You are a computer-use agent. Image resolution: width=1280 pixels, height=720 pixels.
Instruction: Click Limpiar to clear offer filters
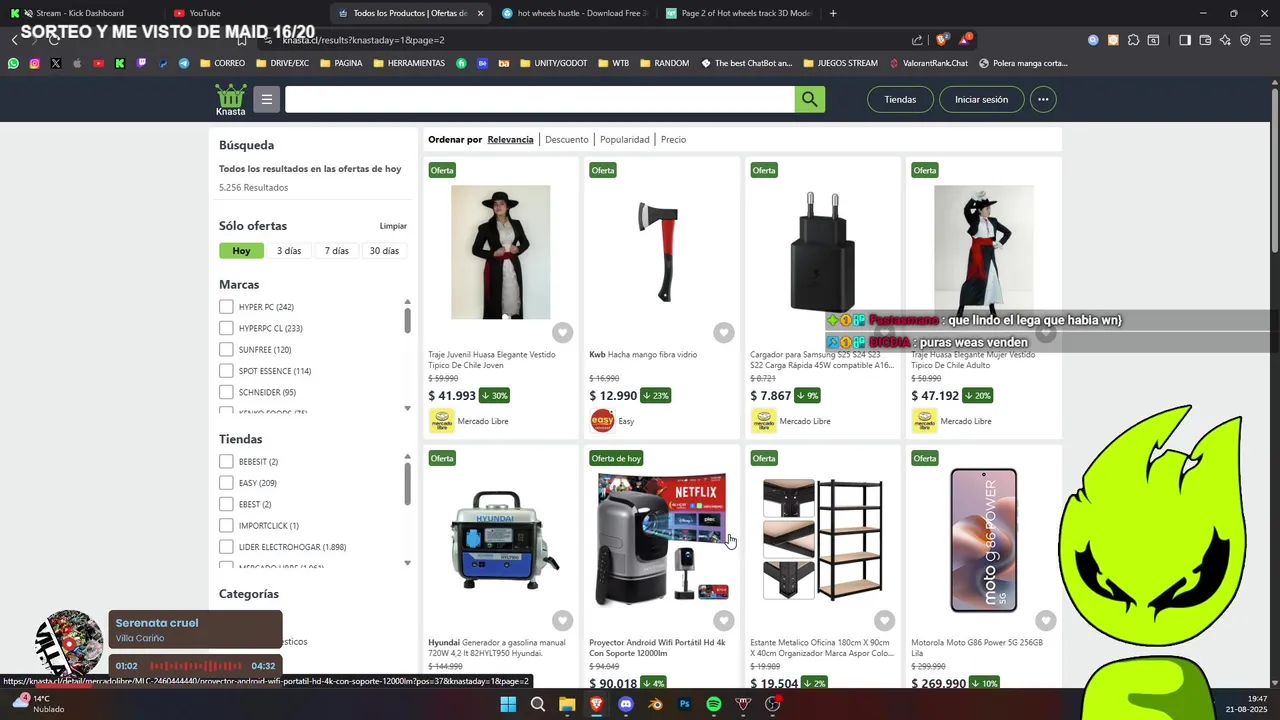point(393,226)
